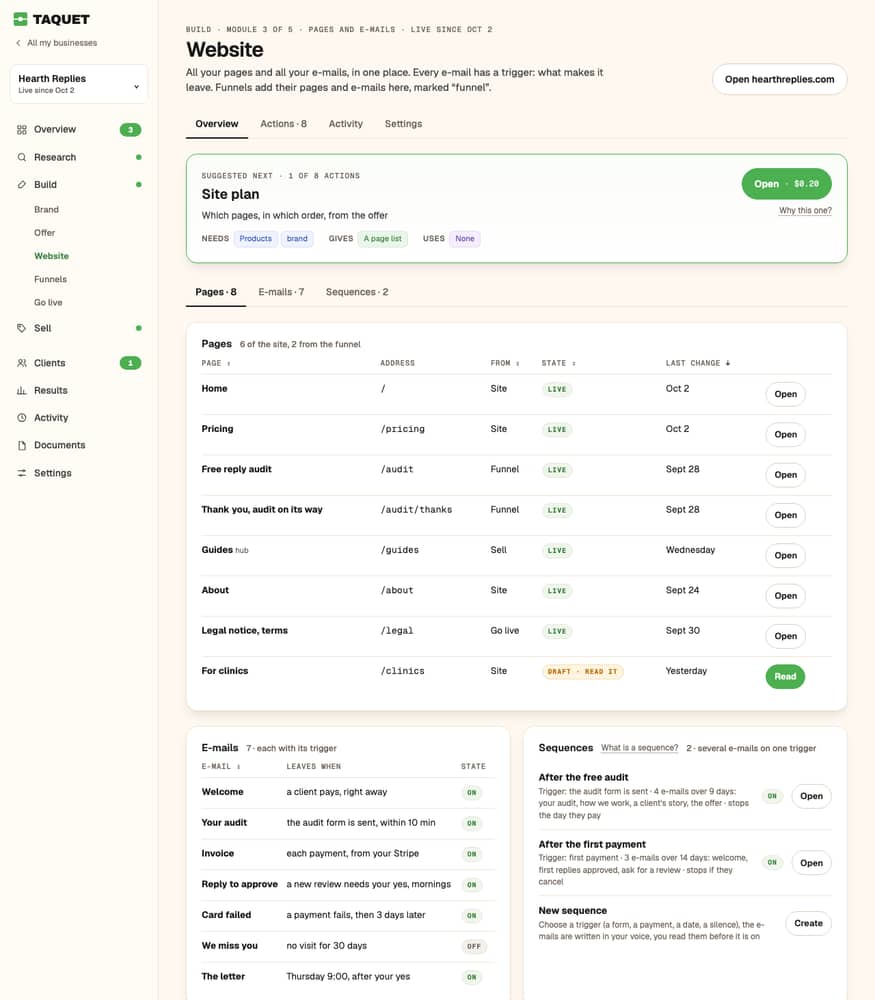Click the green 1 badge next to Clients
This screenshot has width=875, height=1000.
[130, 363]
